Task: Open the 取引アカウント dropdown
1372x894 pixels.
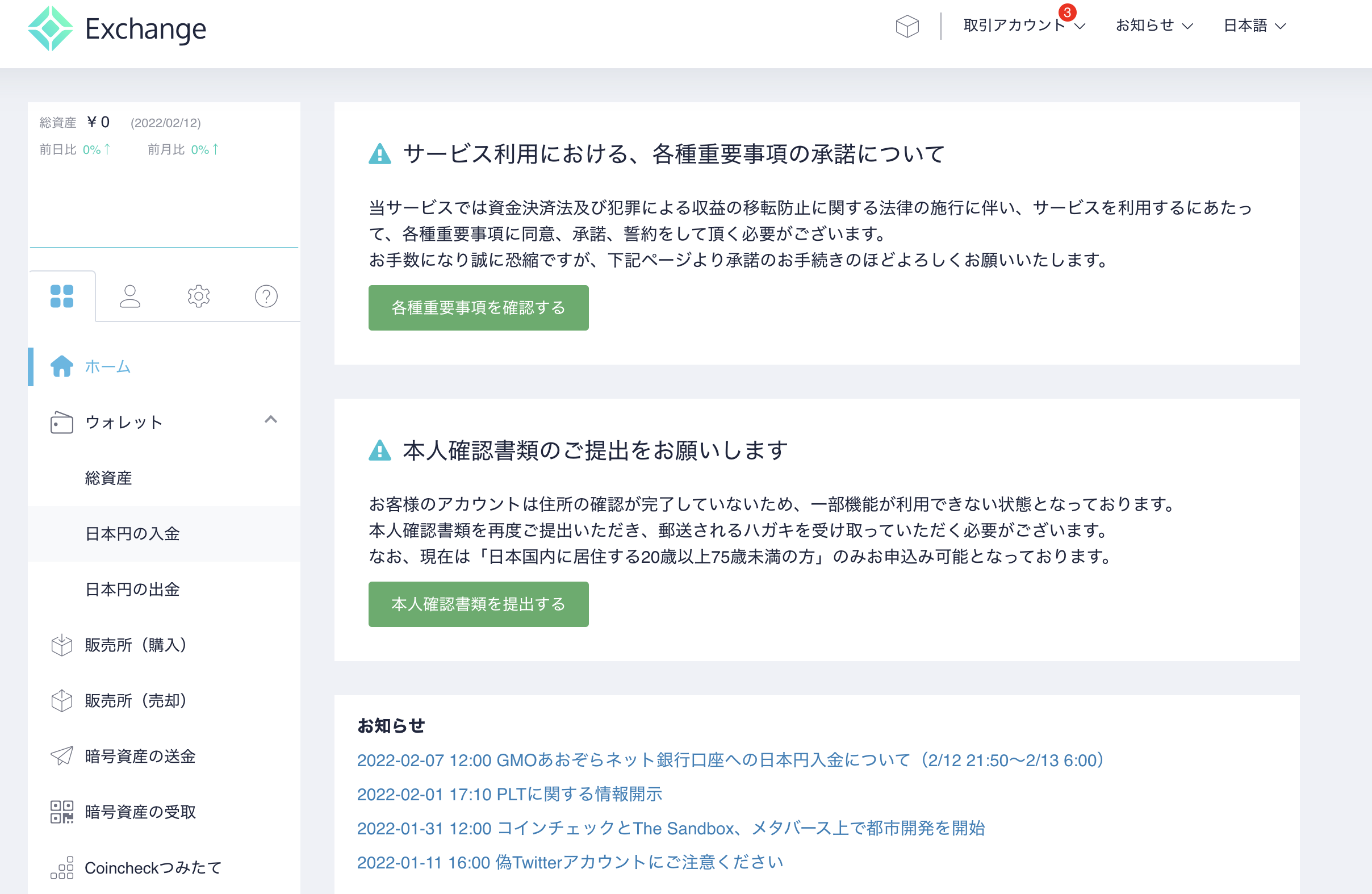Action: point(1024,26)
